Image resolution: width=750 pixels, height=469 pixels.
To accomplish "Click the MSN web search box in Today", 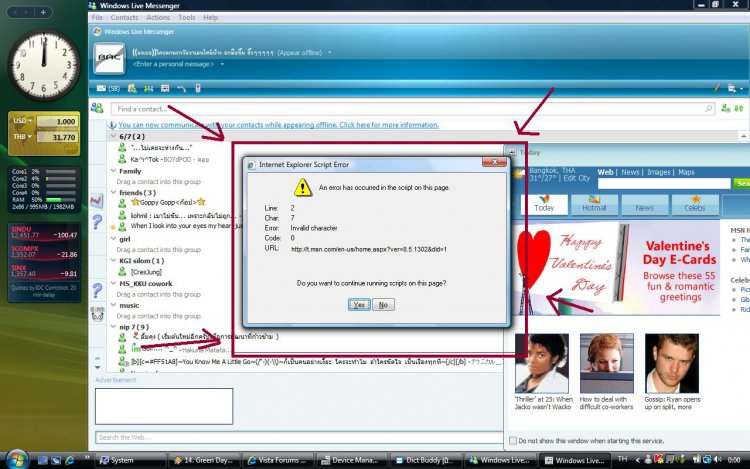I will (x=664, y=184).
